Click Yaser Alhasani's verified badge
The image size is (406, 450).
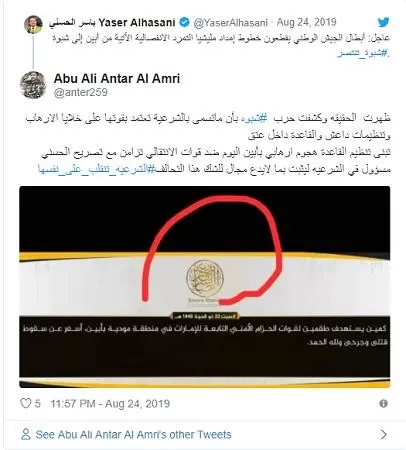[x=184, y=23]
